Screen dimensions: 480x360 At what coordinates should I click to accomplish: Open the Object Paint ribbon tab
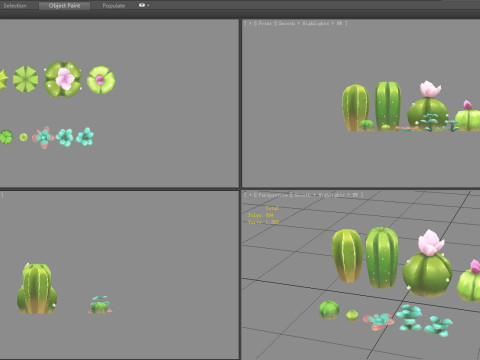tap(64, 6)
